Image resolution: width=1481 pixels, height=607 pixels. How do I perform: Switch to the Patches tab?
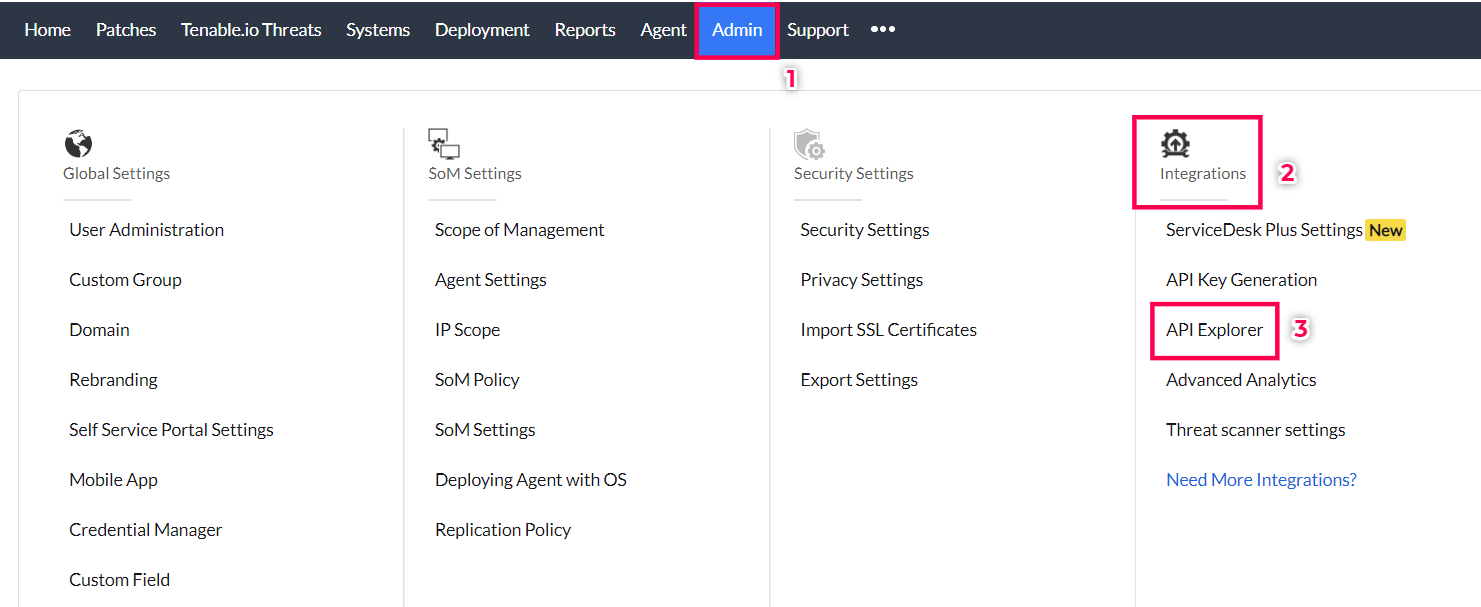pos(126,30)
